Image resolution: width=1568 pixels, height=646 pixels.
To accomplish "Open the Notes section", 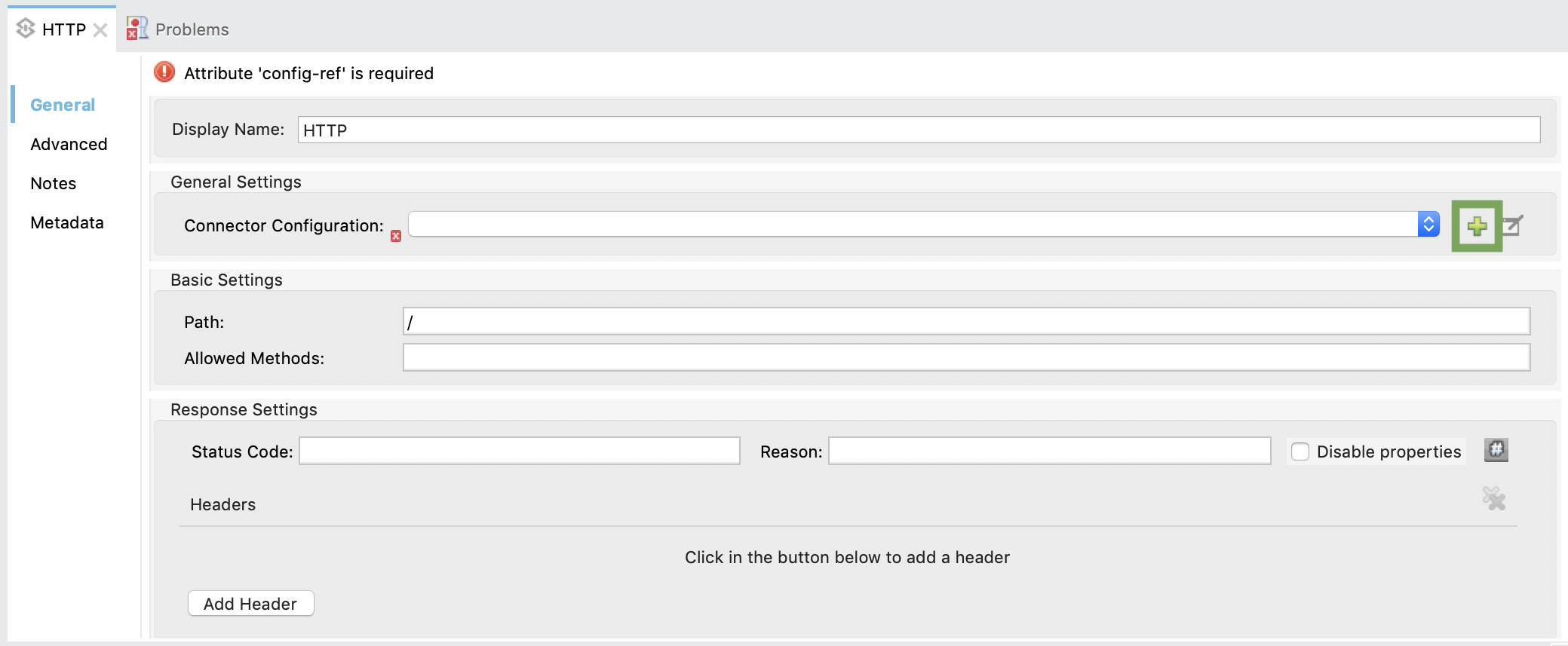I will click(53, 183).
